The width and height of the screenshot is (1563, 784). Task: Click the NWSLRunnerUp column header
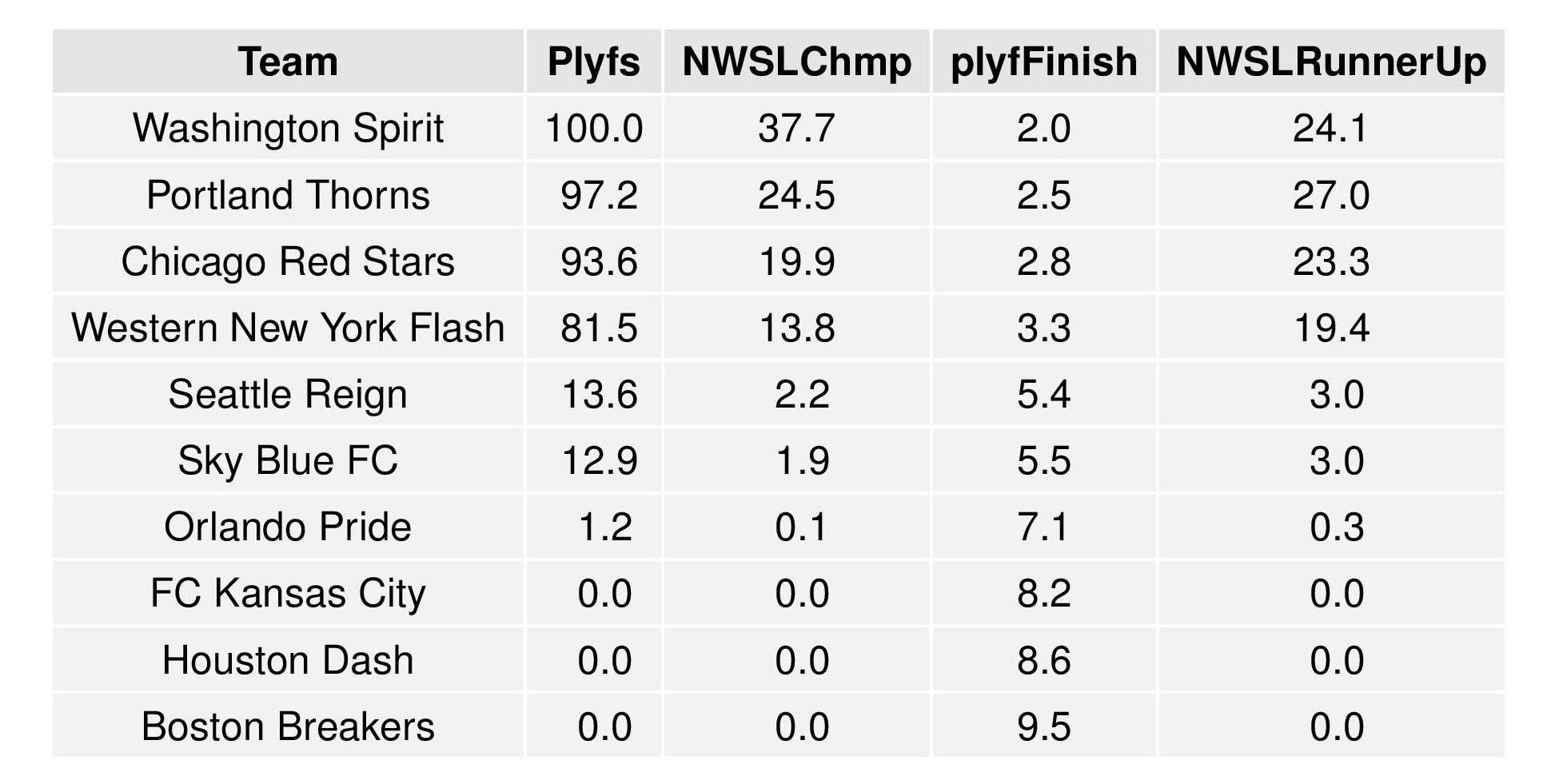tap(1331, 62)
